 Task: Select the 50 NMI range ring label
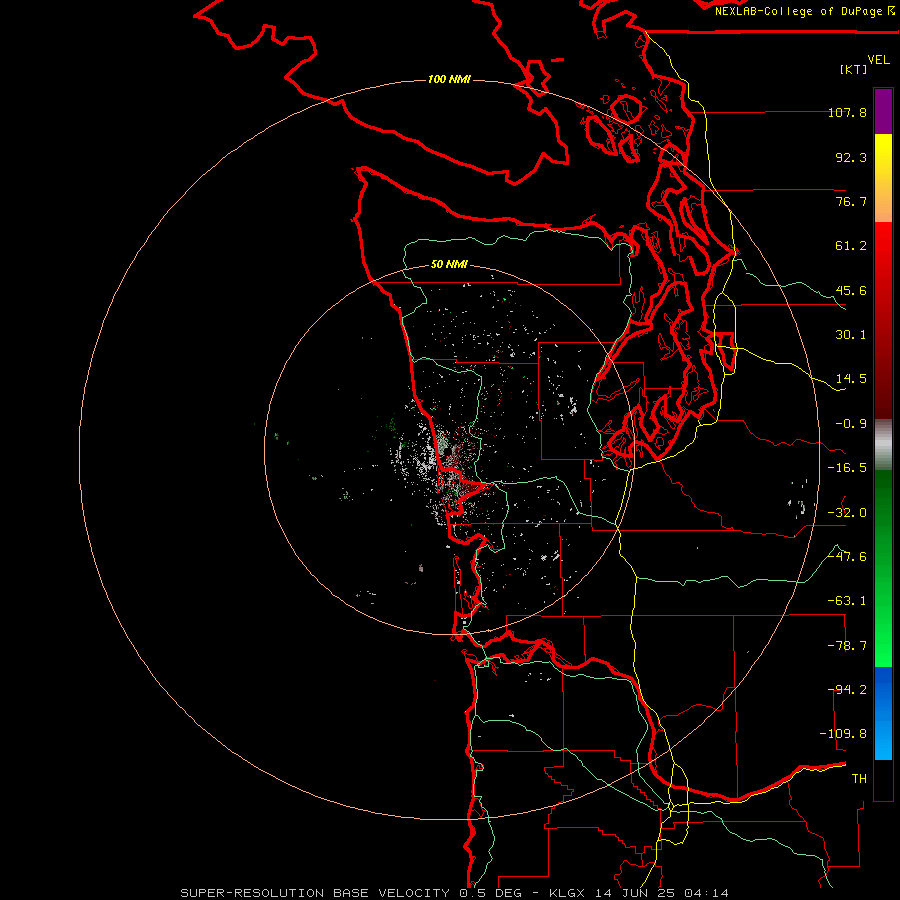point(449,264)
